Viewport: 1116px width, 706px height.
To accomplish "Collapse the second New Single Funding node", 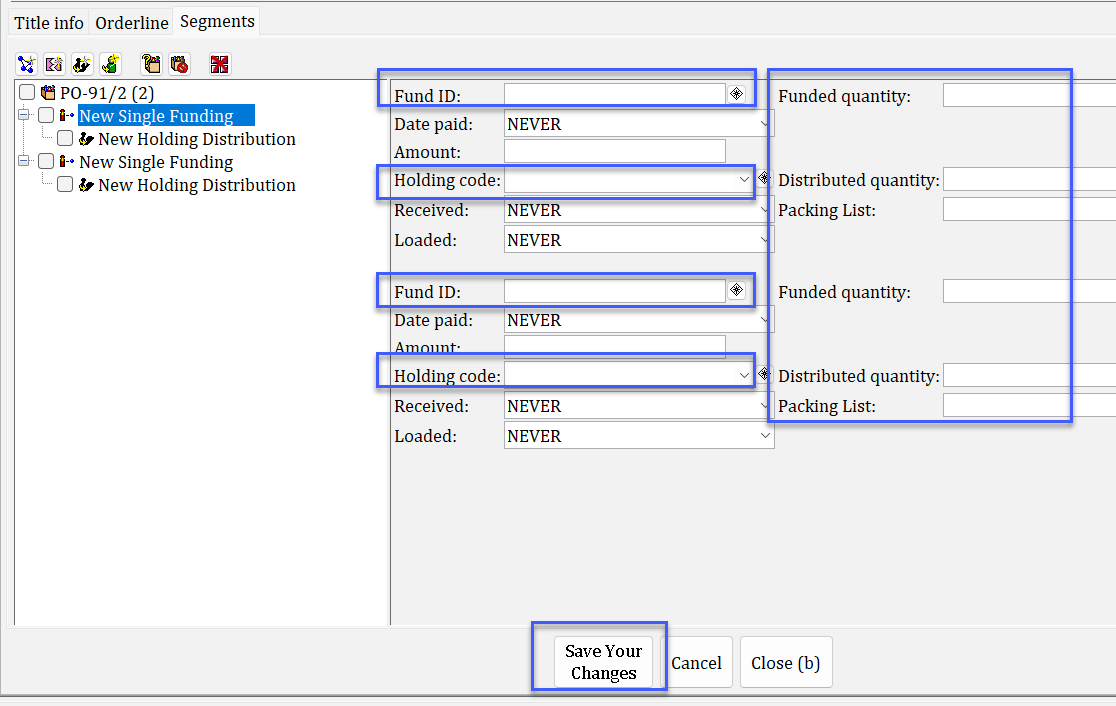I will click(x=23, y=162).
